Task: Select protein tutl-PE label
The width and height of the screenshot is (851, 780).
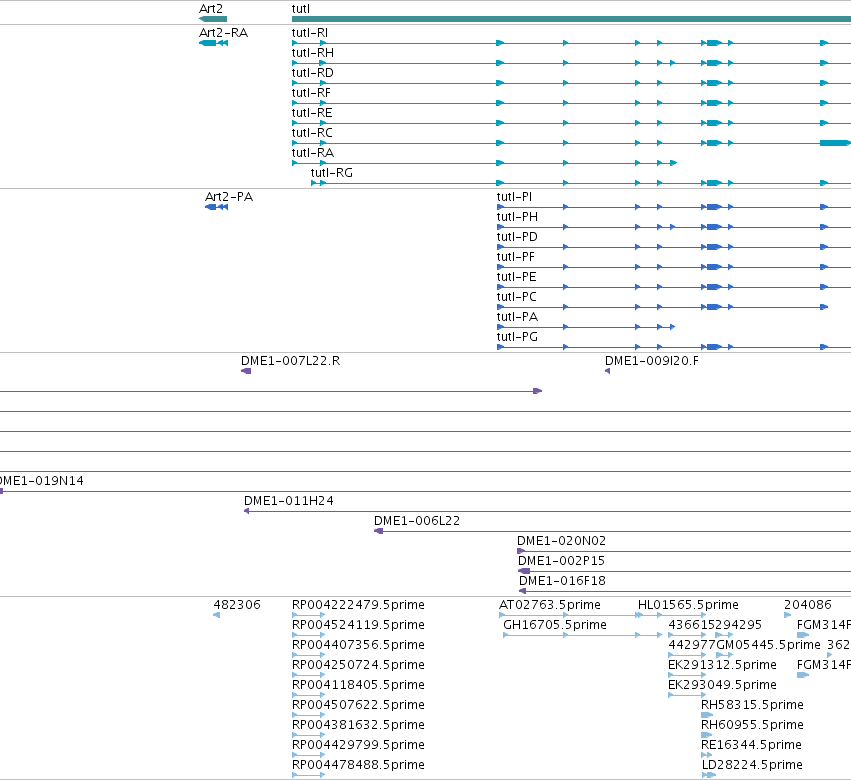Action: (x=516, y=277)
